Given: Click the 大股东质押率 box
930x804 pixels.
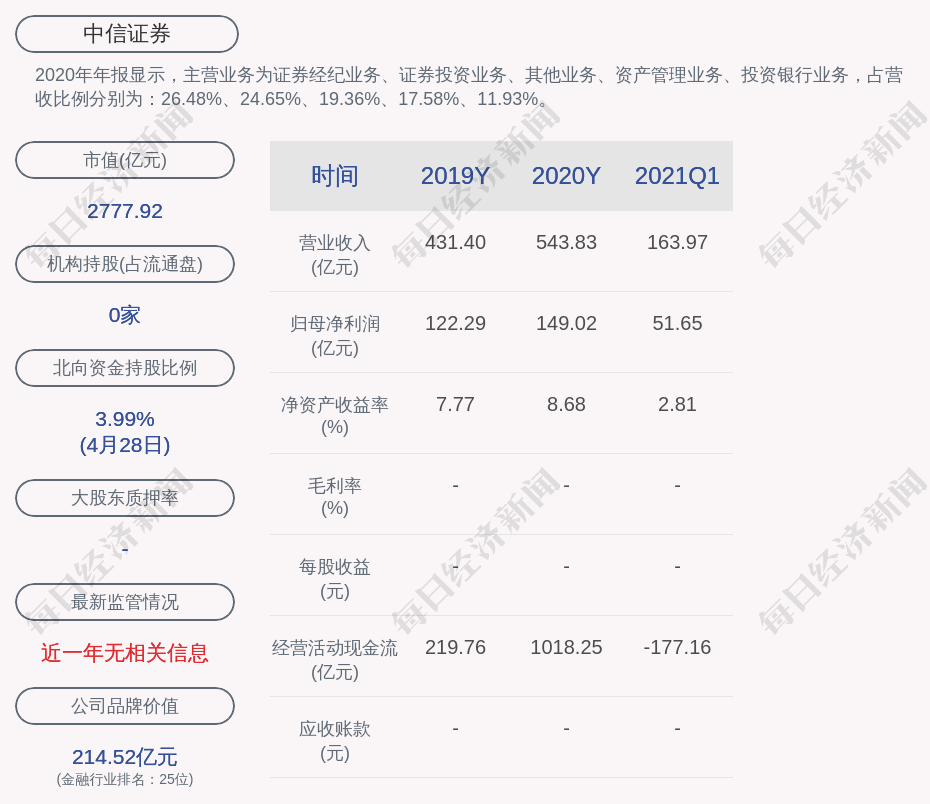Looking at the screenshot, I should 125,497.
